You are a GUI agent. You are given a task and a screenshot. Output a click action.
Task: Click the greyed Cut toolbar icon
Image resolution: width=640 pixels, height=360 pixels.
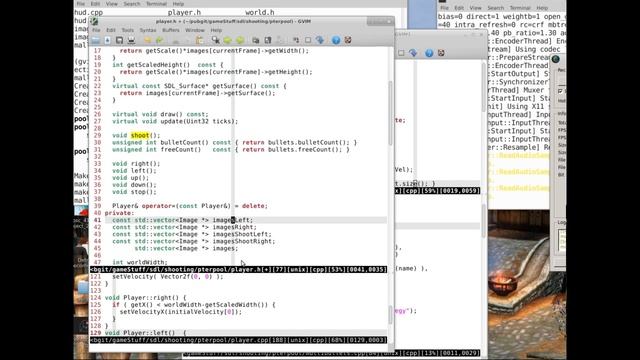176,40
